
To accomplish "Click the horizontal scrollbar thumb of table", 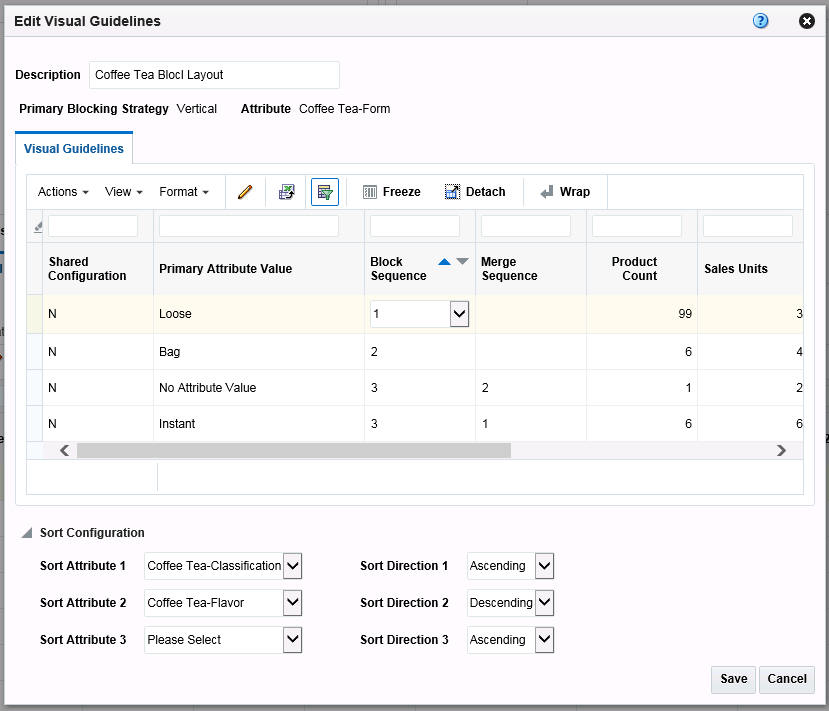I will coord(294,450).
